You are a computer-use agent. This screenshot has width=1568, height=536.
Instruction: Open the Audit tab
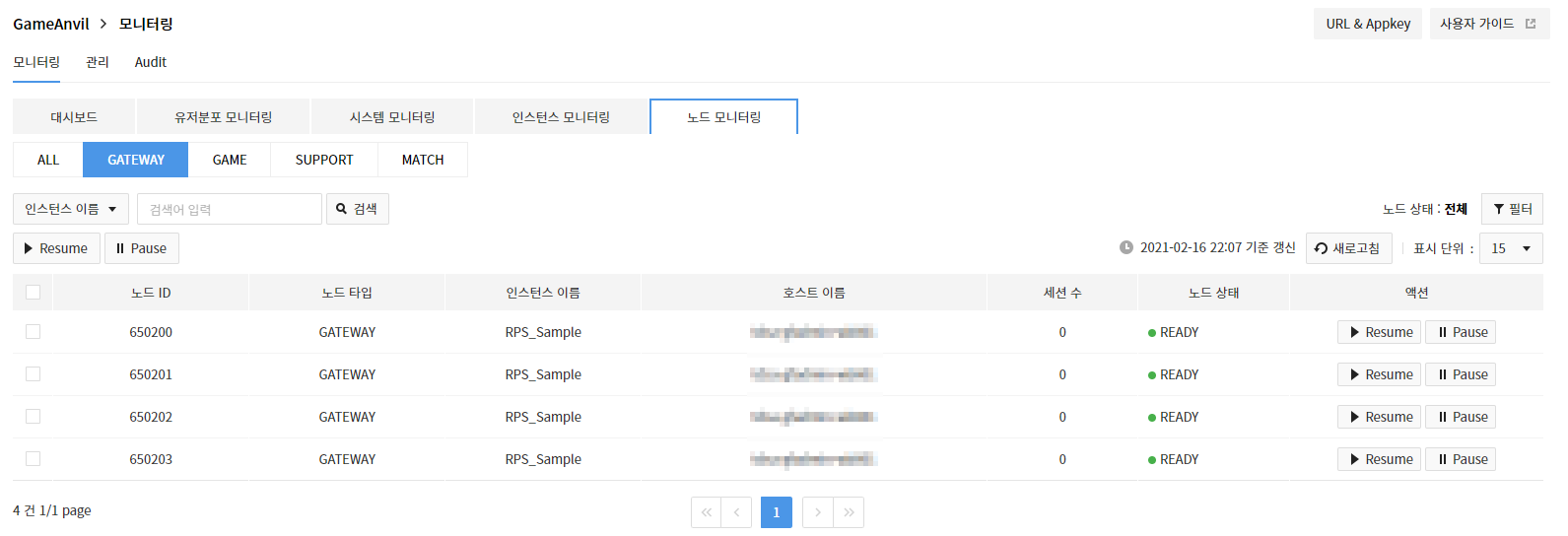pos(151,62)
